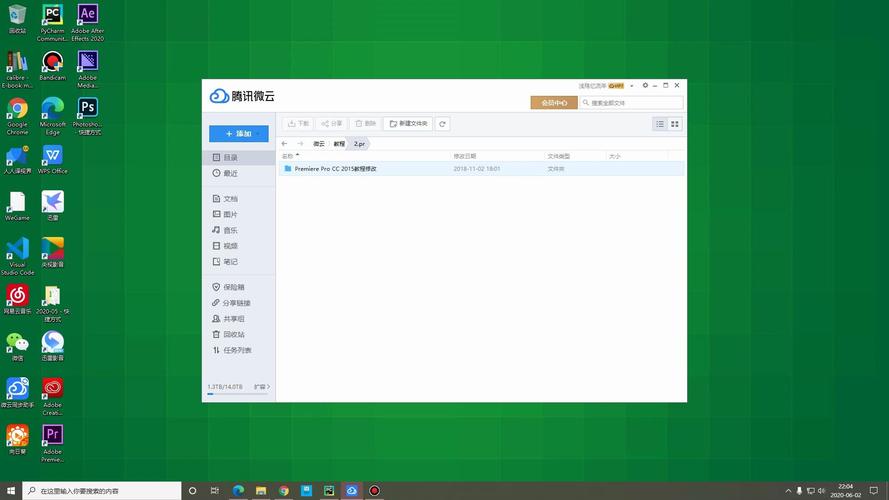889x500 pixels.
Task: Open the 目录 directory section in sidebar
Action: click(x=239, y=157)
